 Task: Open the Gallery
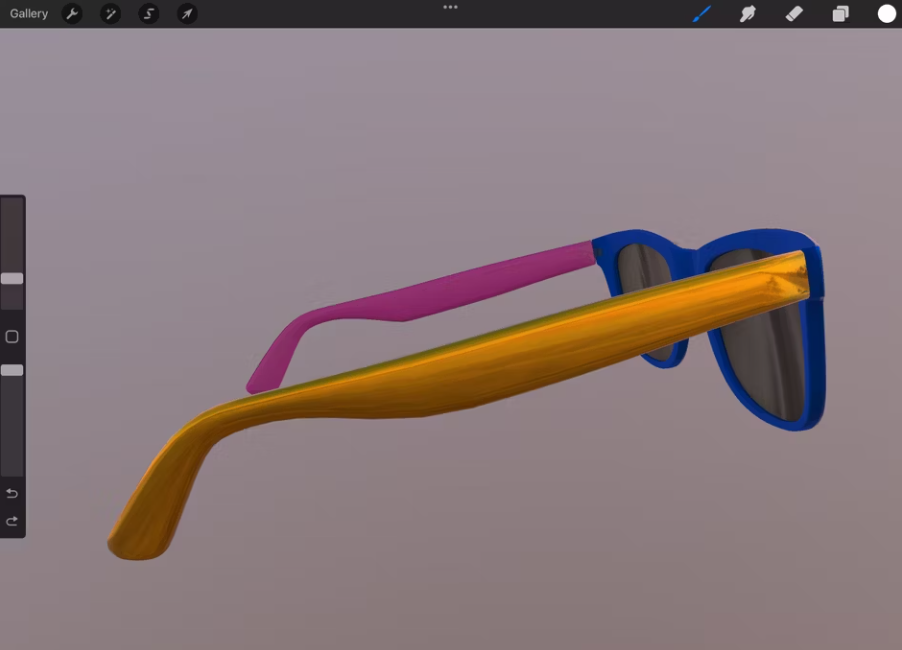click(29, 13)
